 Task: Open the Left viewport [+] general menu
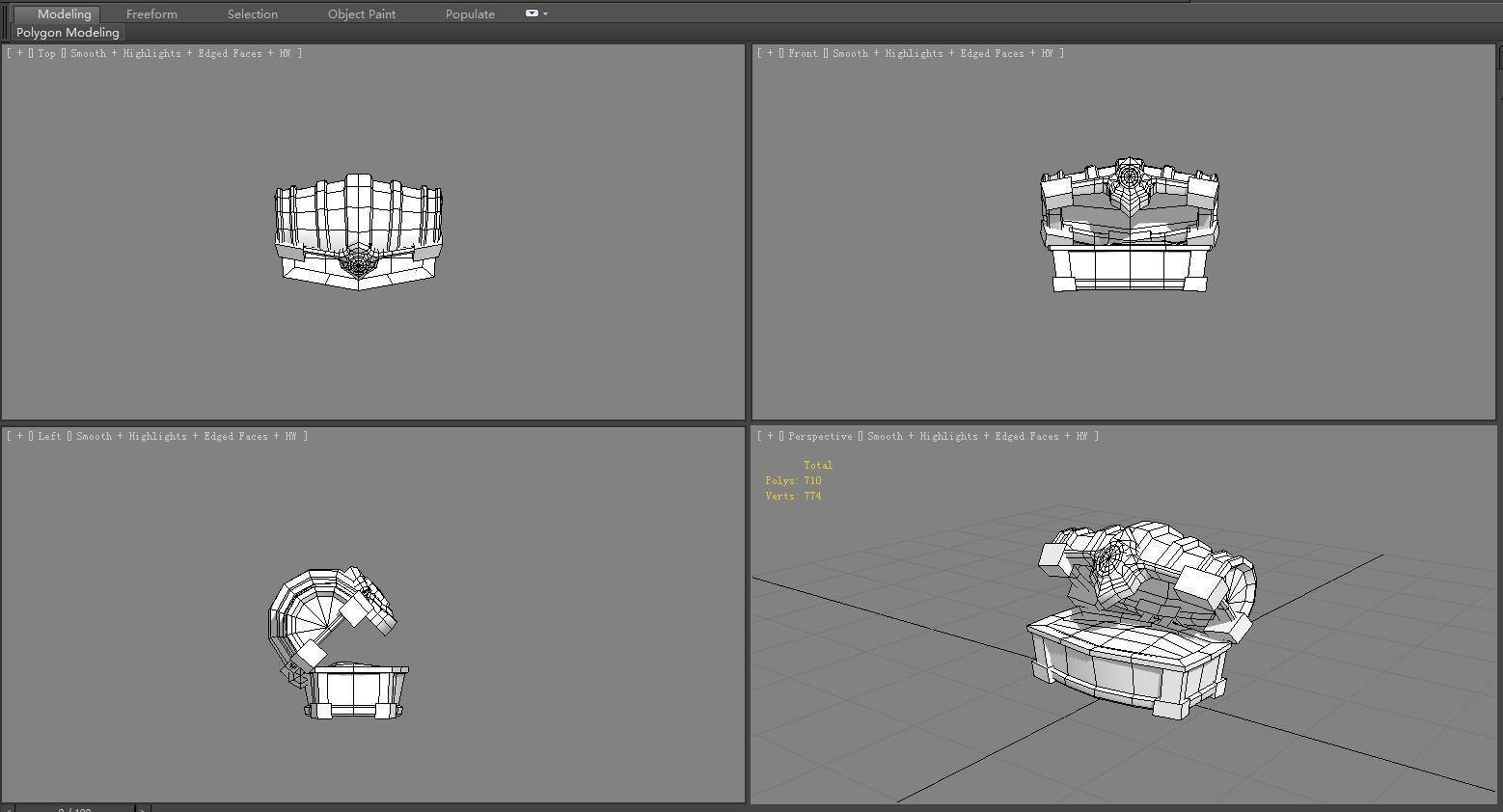pyautogui.click(x=19, y=437)
